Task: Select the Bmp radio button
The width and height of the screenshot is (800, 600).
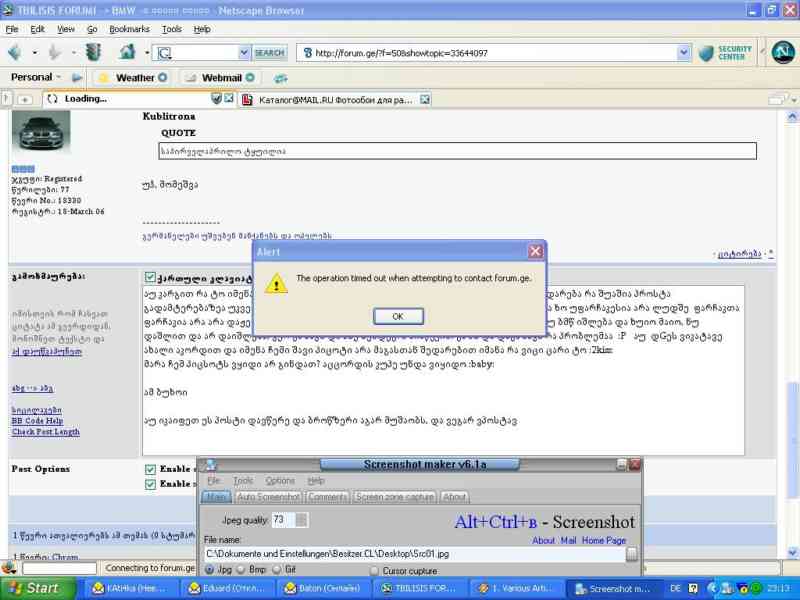Action: point(241,569)
